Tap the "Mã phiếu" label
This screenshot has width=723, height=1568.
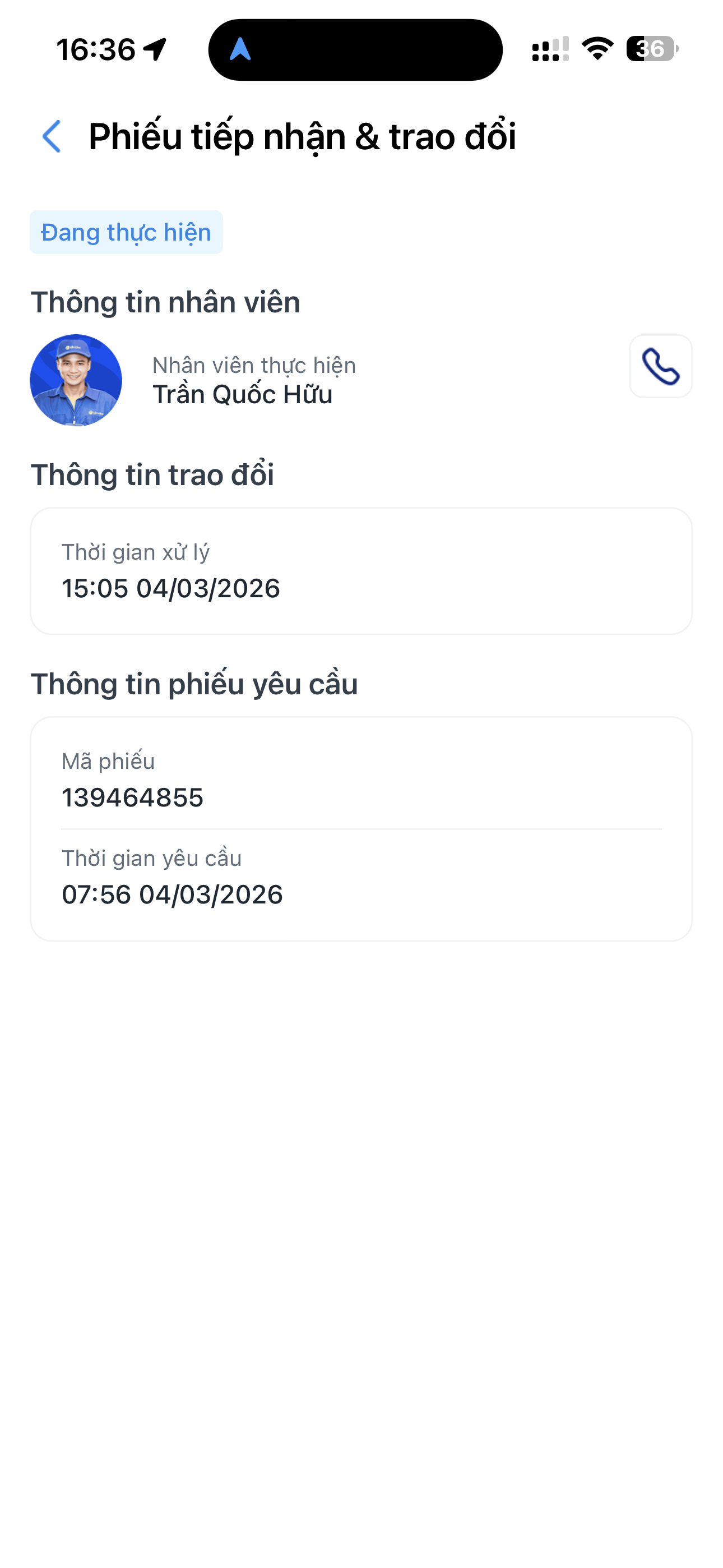click(x=108, y=762)
